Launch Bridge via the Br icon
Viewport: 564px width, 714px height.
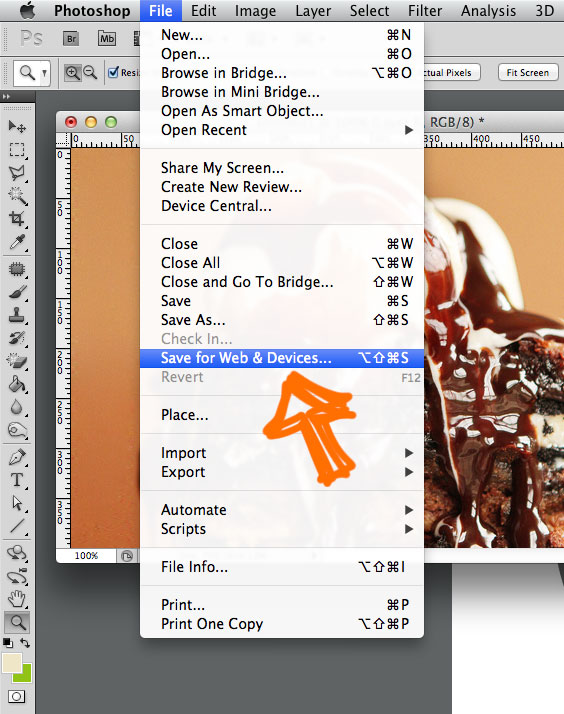click(x=71, y=39)
